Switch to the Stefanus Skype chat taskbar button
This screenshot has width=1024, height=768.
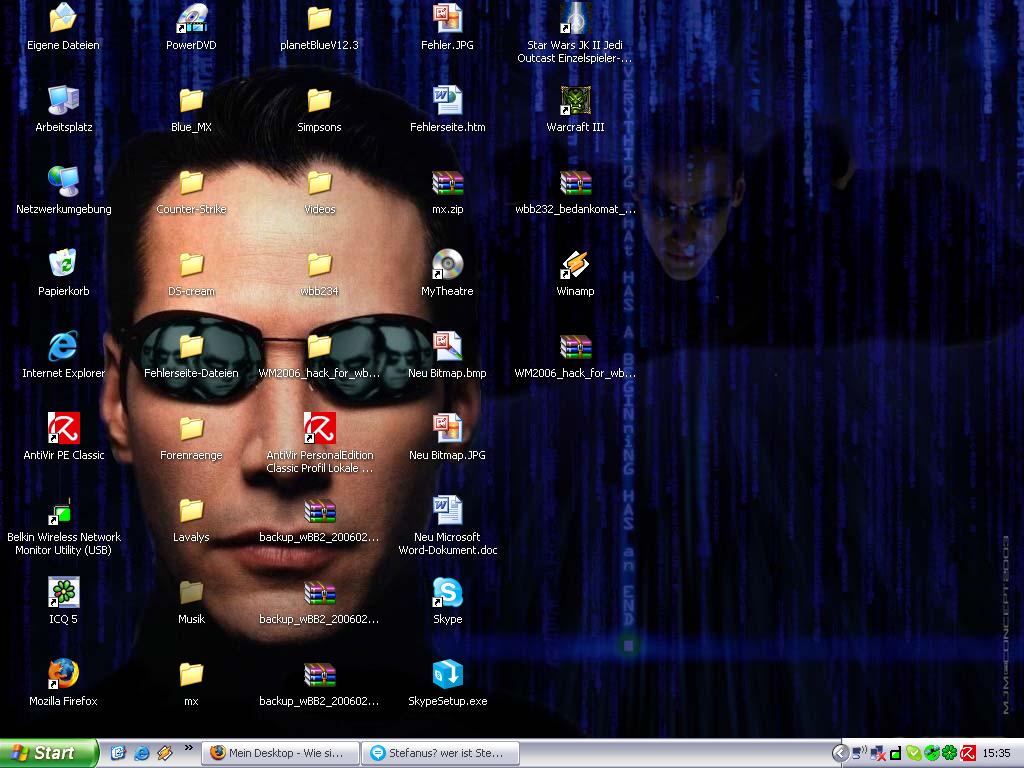coord(438,753)
